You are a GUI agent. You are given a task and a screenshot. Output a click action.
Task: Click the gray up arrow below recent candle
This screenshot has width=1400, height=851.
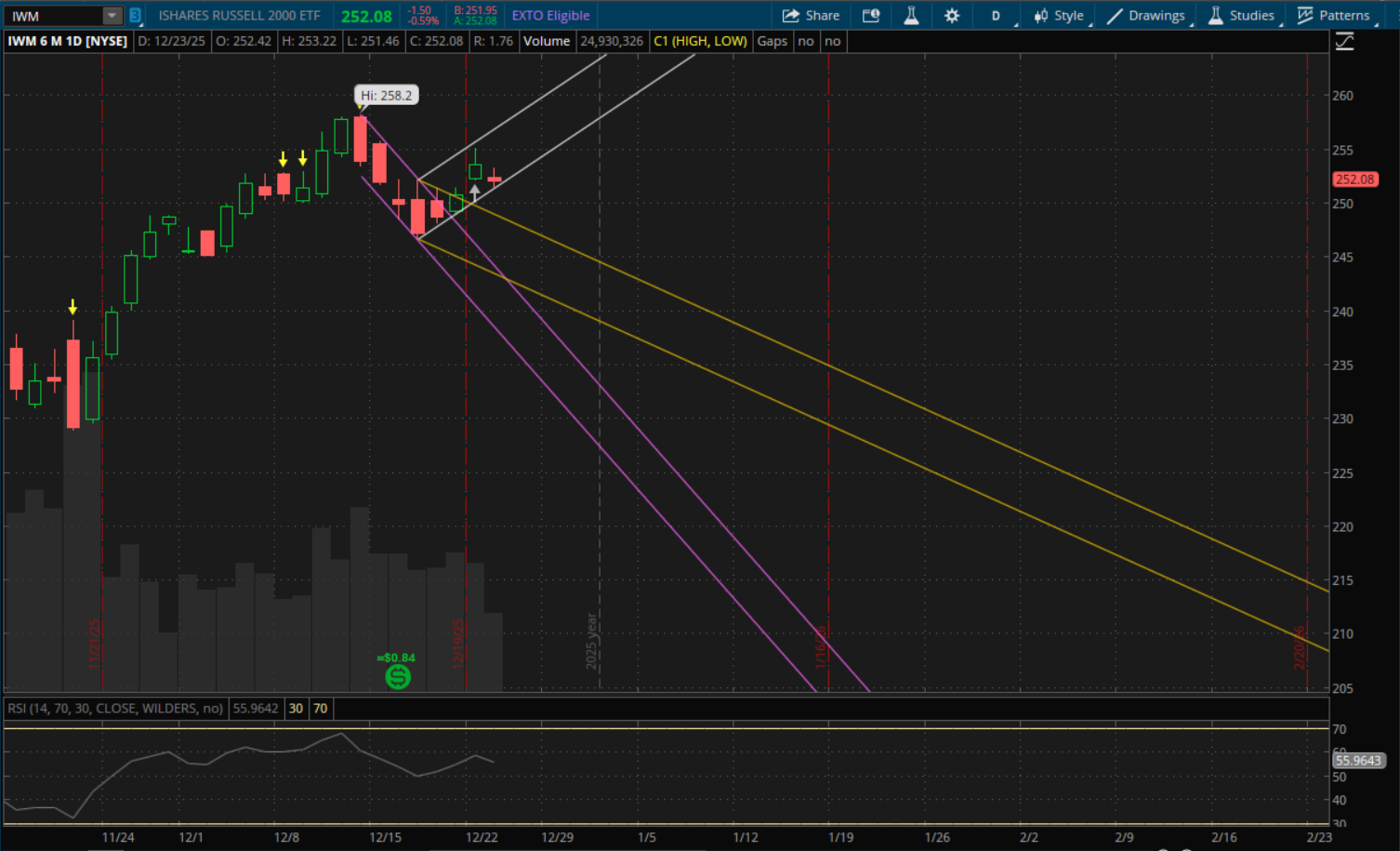[475, 193]
